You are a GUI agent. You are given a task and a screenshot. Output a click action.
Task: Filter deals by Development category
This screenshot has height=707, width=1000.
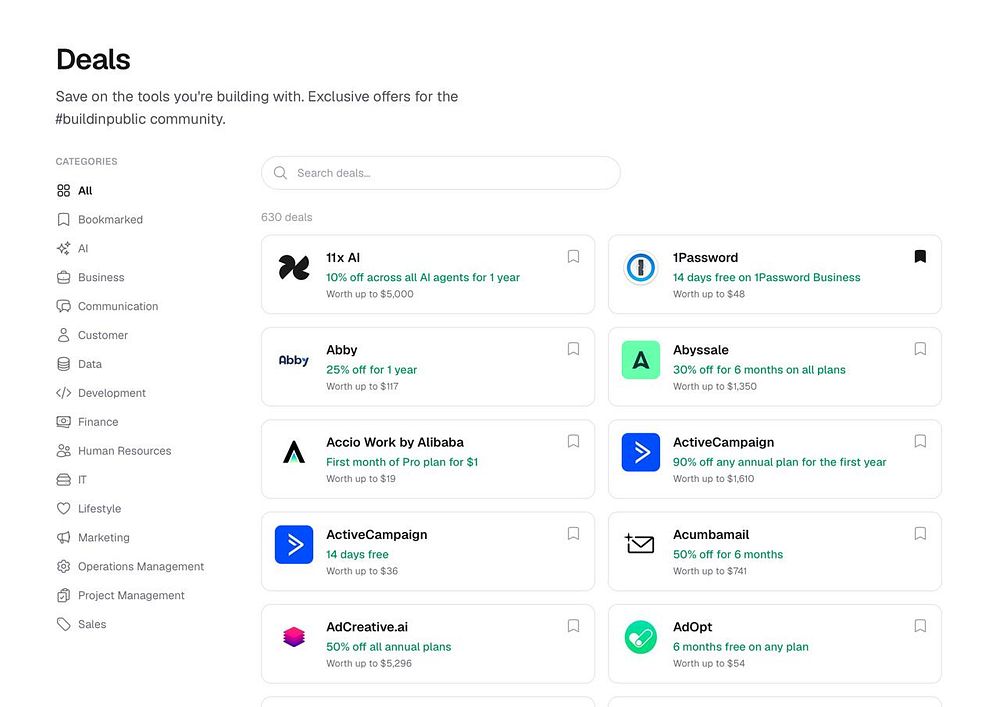point(112,393)
